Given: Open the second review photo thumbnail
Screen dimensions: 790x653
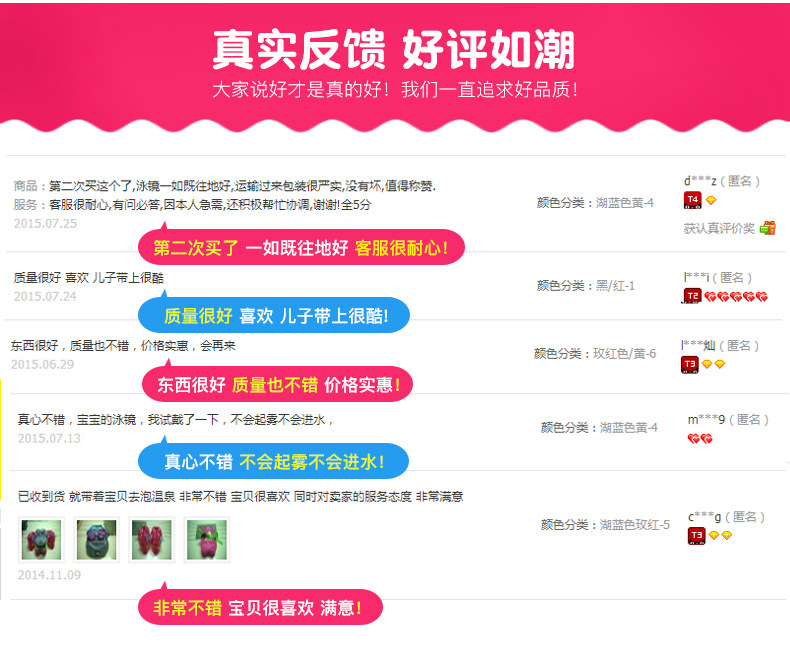Looking at the screenshot, I should [96, 540].
